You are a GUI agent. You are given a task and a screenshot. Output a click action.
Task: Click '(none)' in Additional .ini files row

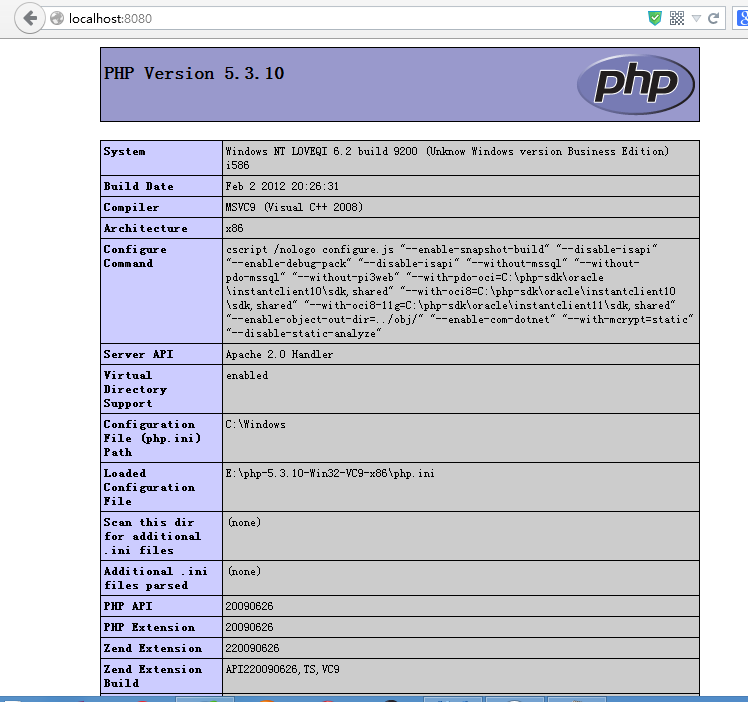pyautogui.click(x=244, y=571)
